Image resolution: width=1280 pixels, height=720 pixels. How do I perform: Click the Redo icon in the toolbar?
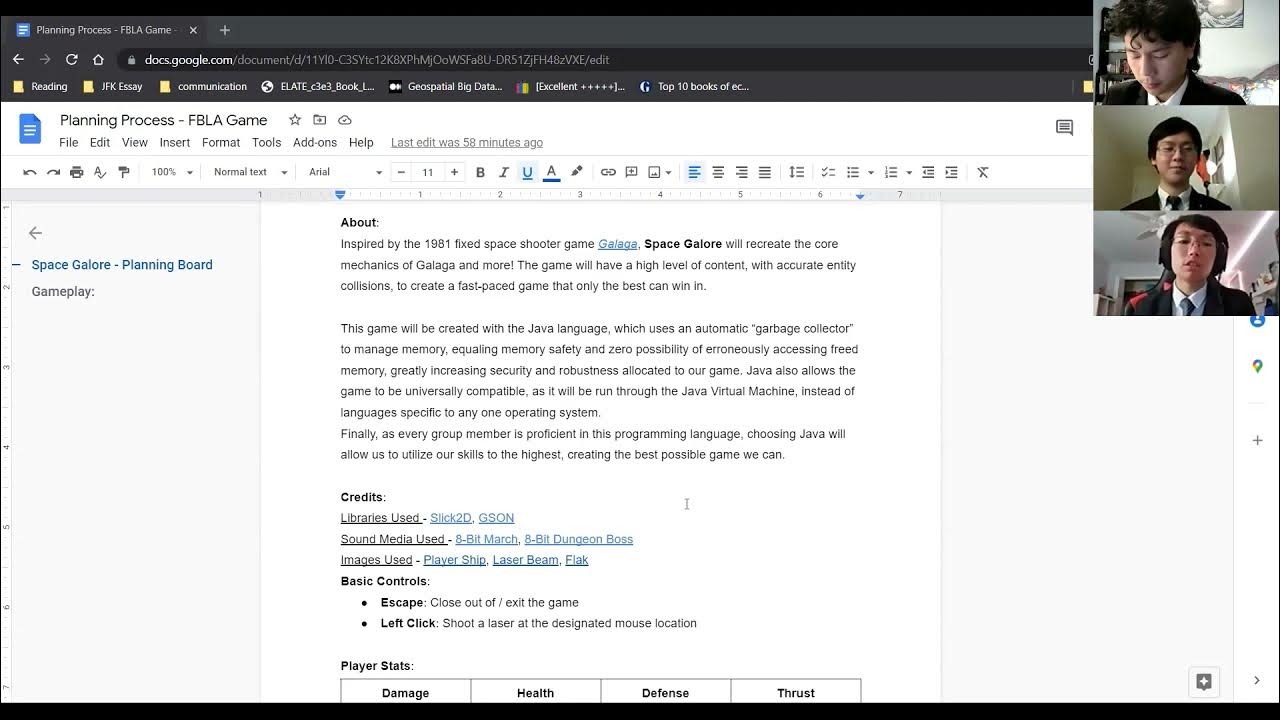(53, 172)
